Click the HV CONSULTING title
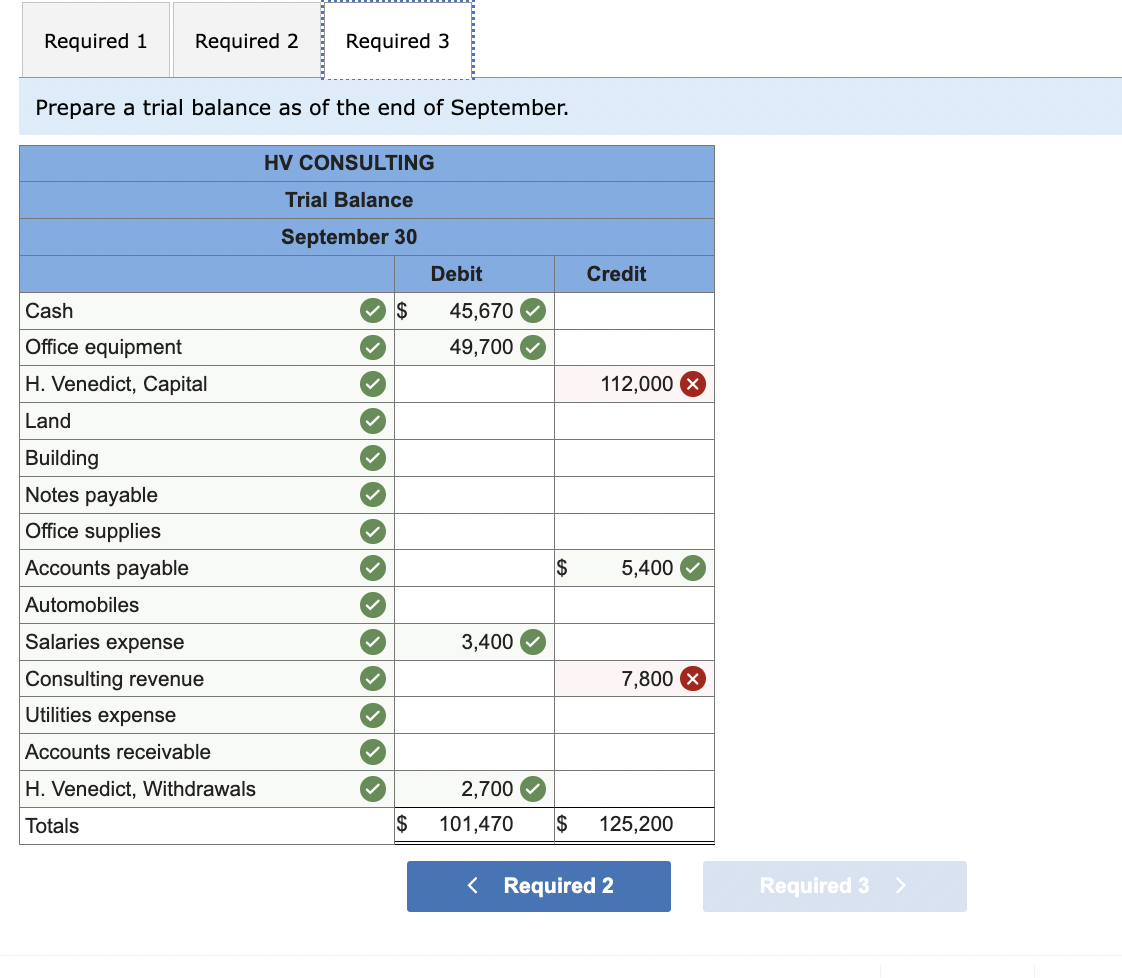The width and height of the screenshot is (1122, 978). point(349,163)
